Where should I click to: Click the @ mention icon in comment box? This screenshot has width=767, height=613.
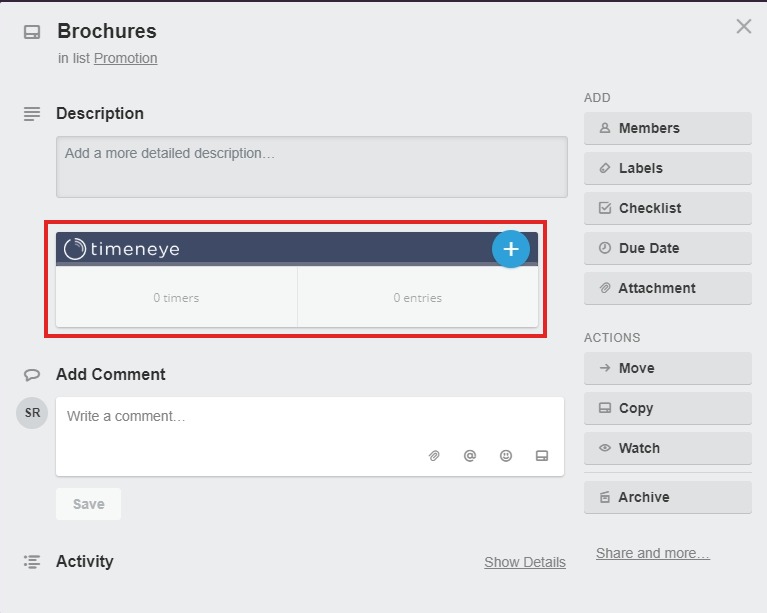pyautogui.click(x=470, y=456)
